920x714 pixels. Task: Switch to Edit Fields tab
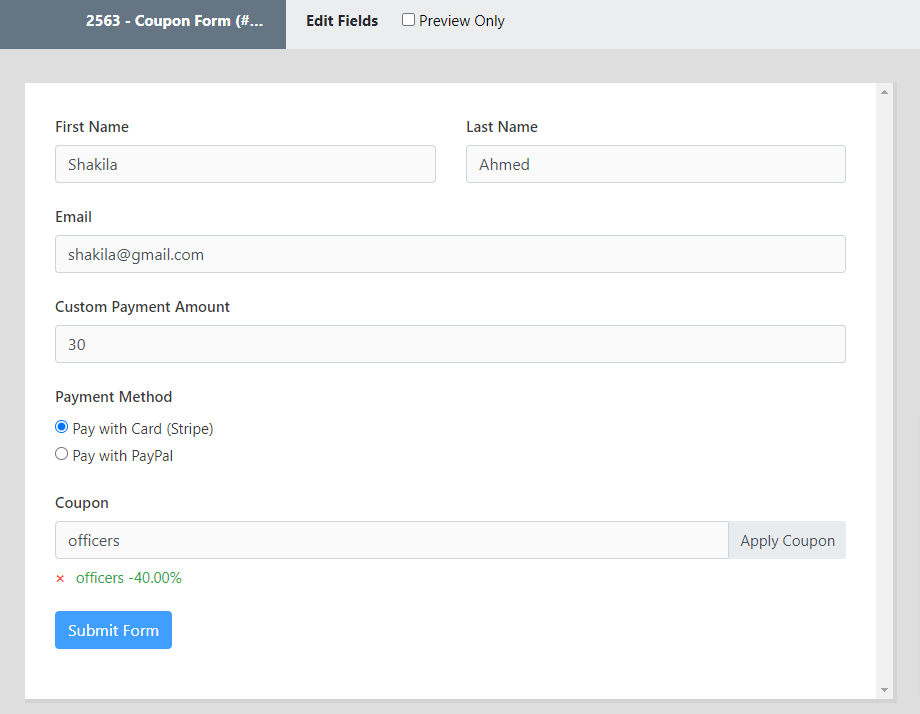click(342, 21)
